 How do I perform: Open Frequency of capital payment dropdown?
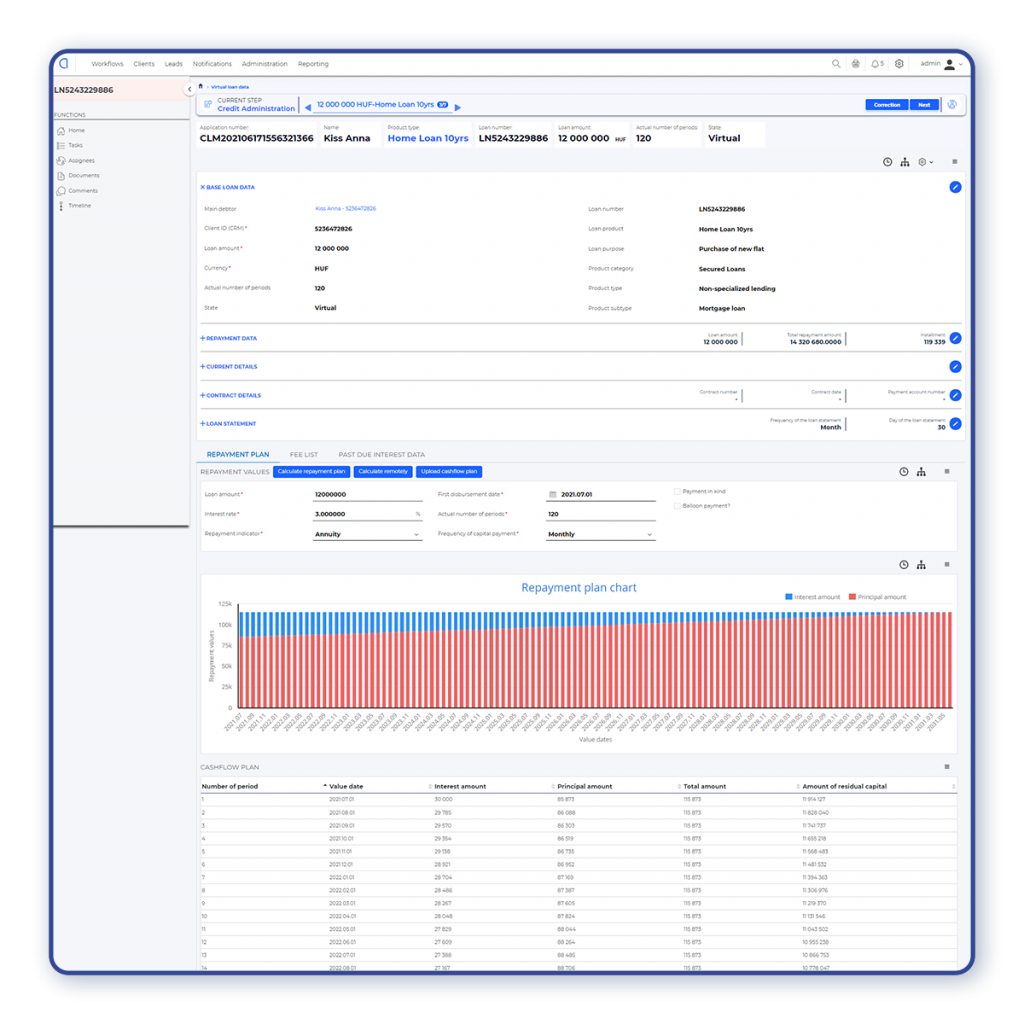(600, 535)
